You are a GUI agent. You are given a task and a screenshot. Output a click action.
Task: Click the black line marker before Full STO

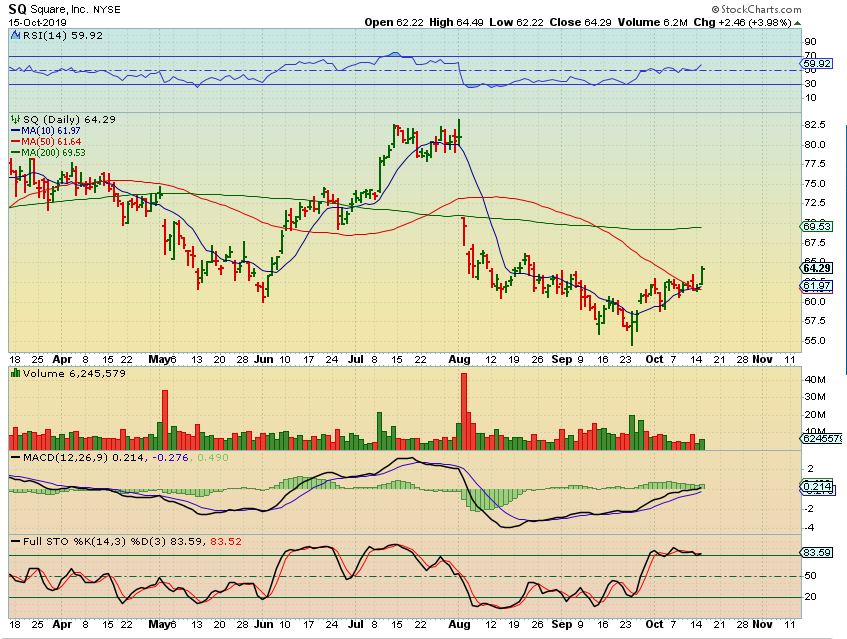[x=16, y=541]
